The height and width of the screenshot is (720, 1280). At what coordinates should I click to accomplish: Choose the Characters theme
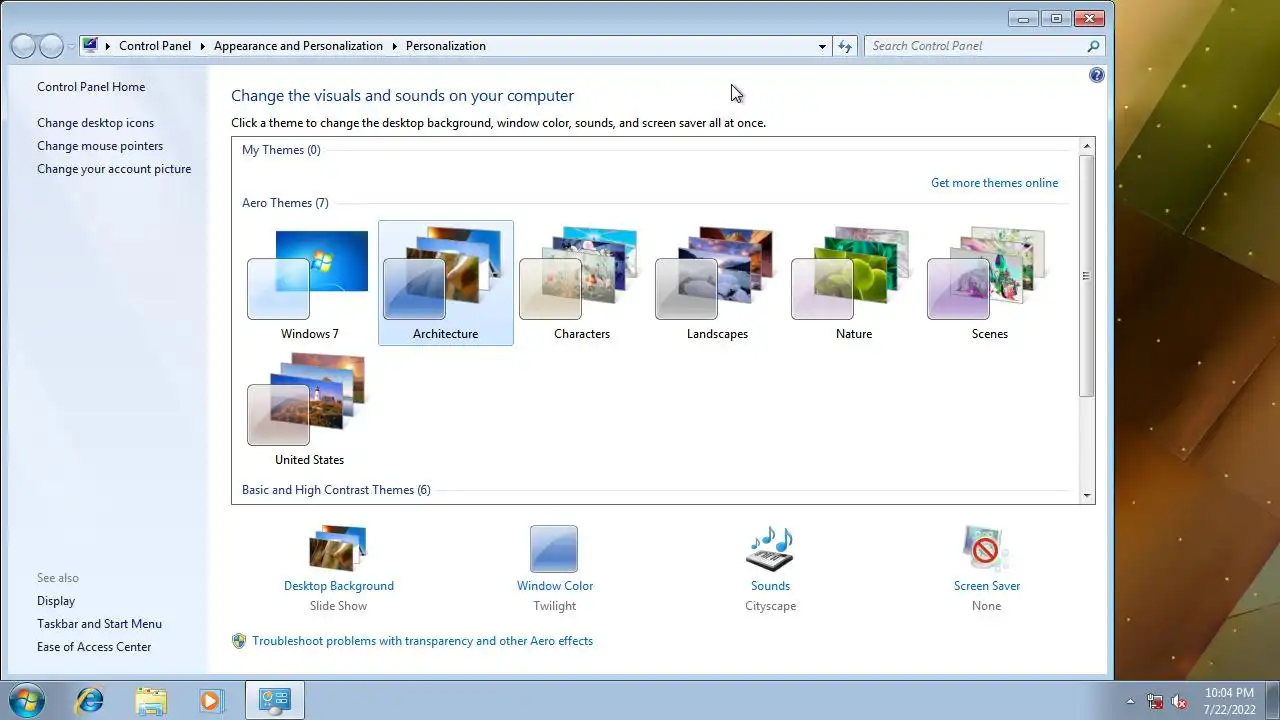tap(582, 283)
